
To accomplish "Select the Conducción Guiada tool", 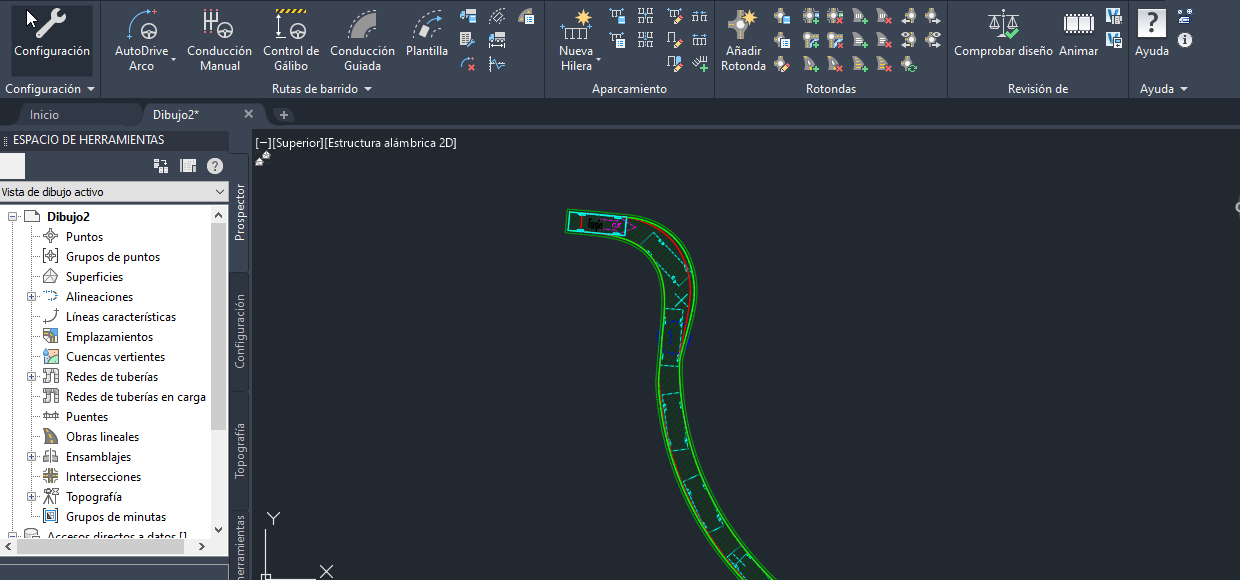I will click(x=362, y=40).
